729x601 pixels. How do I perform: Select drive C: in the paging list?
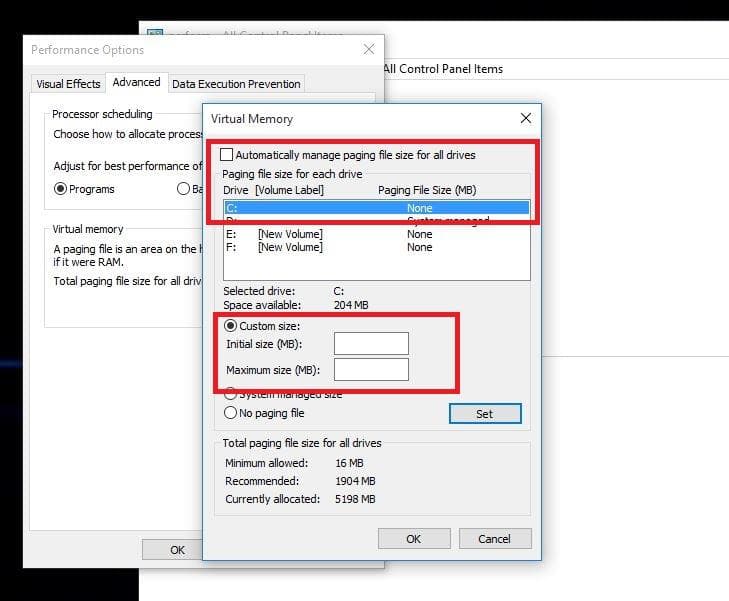(375, 208)
